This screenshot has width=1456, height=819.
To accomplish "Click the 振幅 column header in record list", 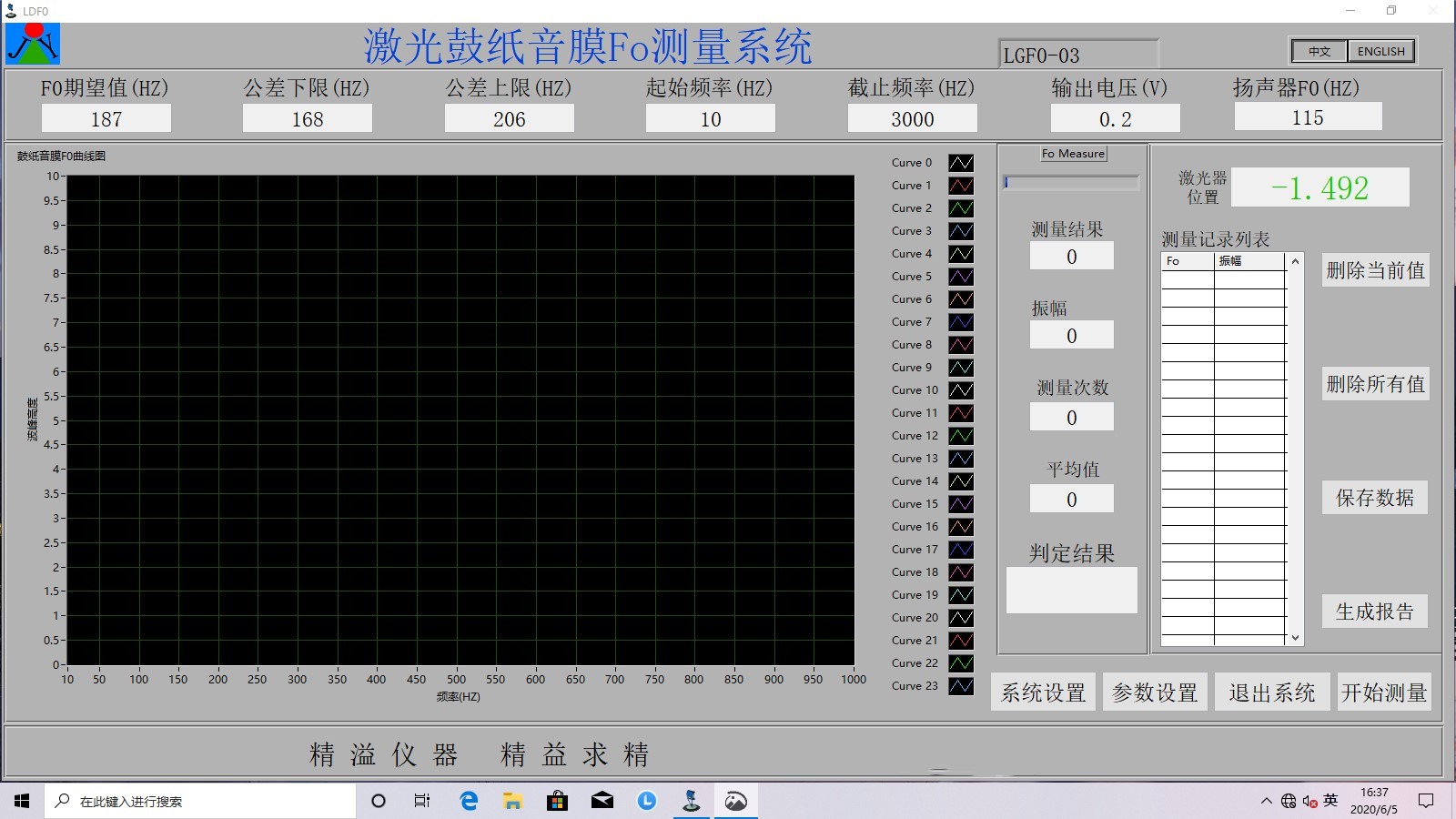I will point(1250,261).
